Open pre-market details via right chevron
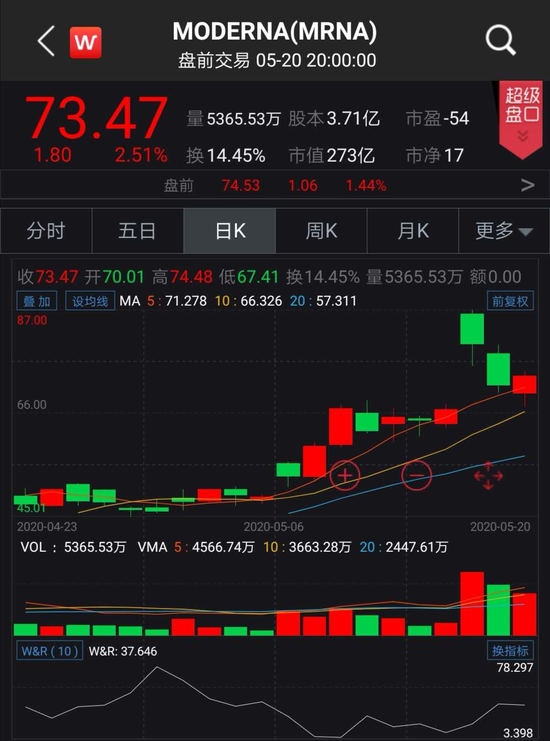Screen dimensions: 550x741 528,185
